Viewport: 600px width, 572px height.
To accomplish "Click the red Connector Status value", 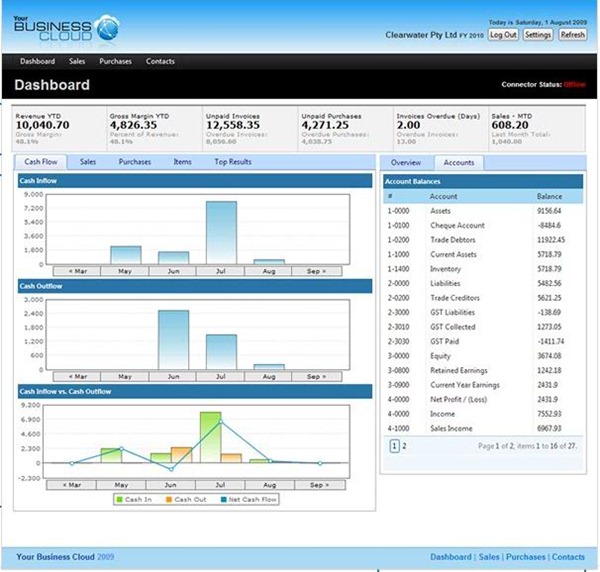I will (574, 85).
